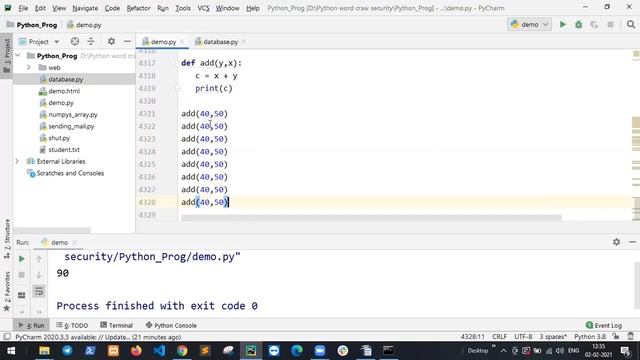The width and height of the screenshot is (640, 360).
Task: Open Visual Studio Code from taskbar
Action: 159,351
